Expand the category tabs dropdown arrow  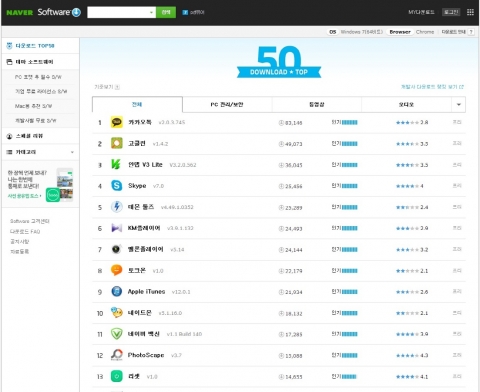459,105
